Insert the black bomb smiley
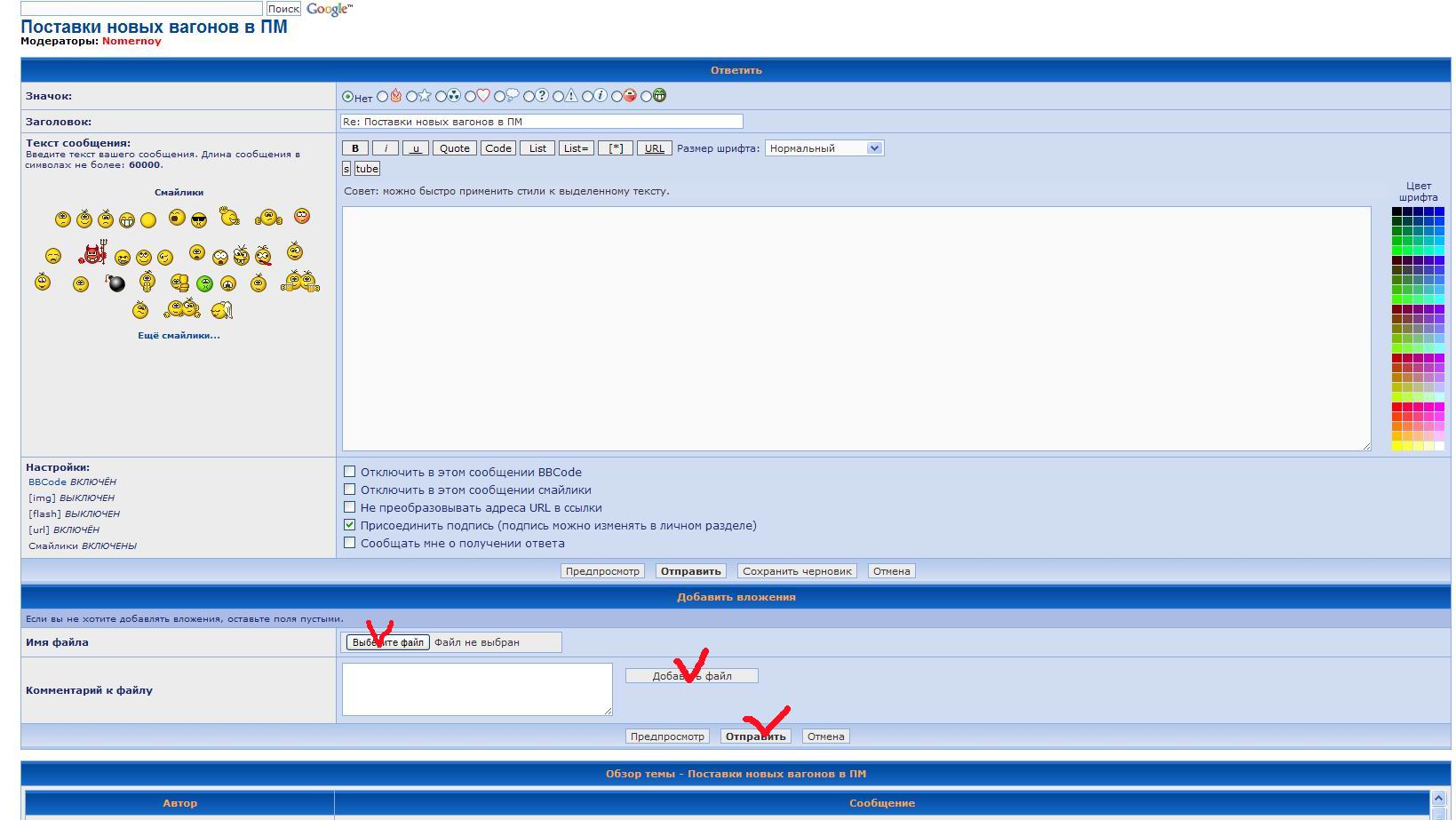 116,283
